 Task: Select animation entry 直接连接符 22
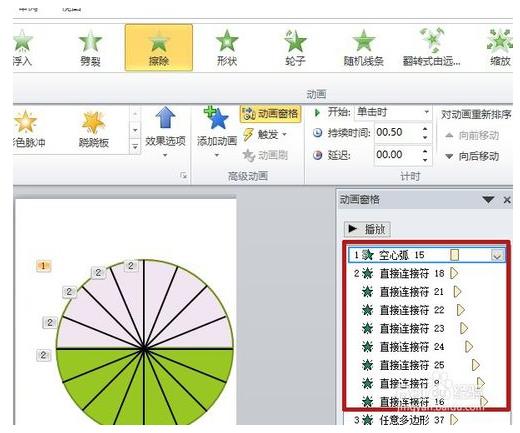[427, 310]
